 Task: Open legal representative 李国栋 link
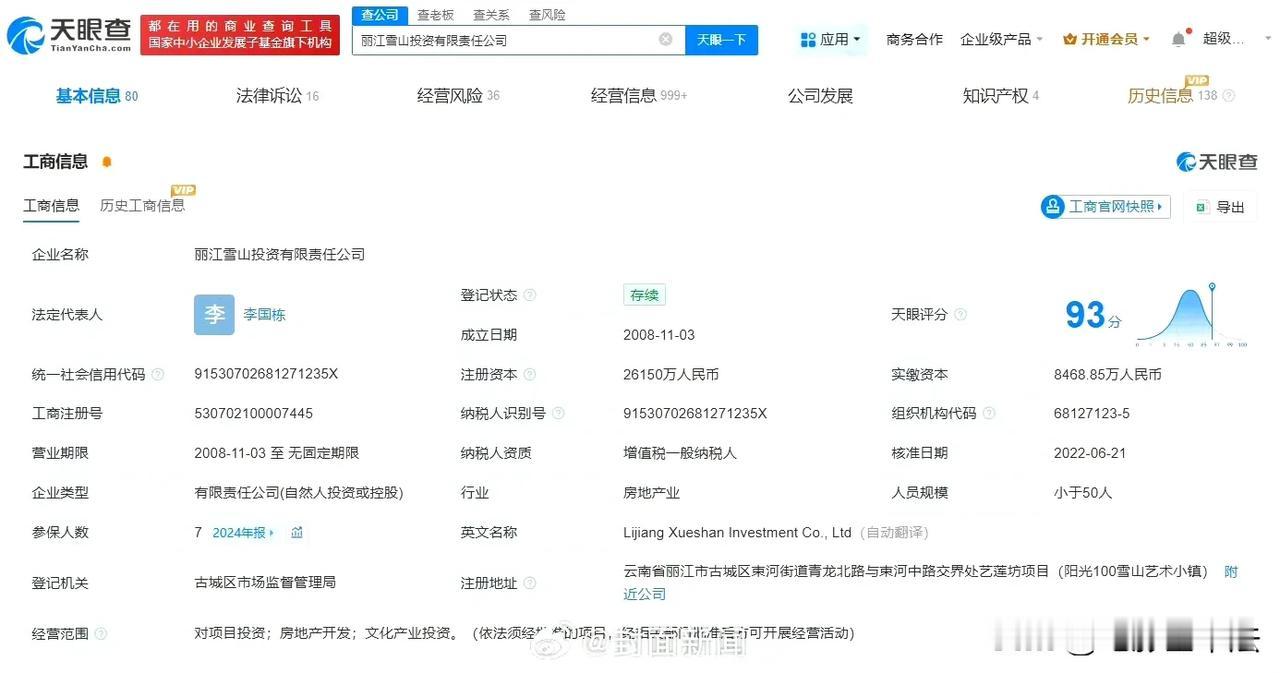(264, 314)
